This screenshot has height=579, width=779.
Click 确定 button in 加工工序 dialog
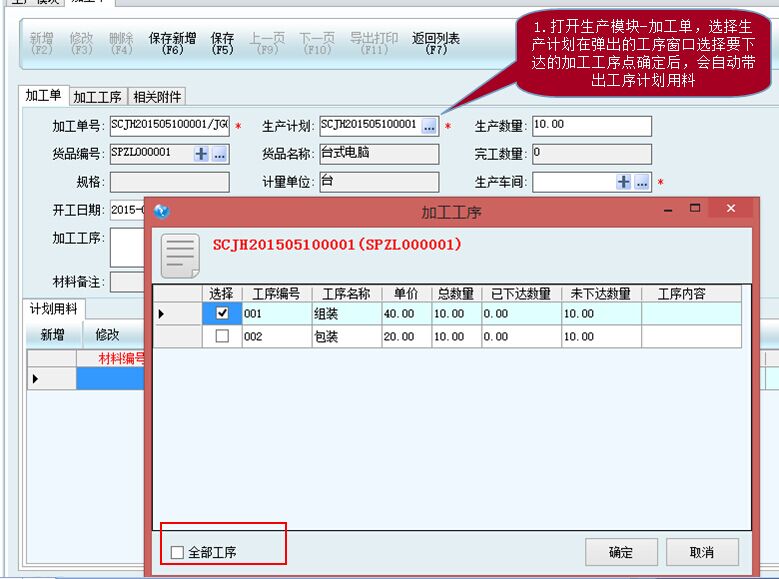[x=621, y=552]
